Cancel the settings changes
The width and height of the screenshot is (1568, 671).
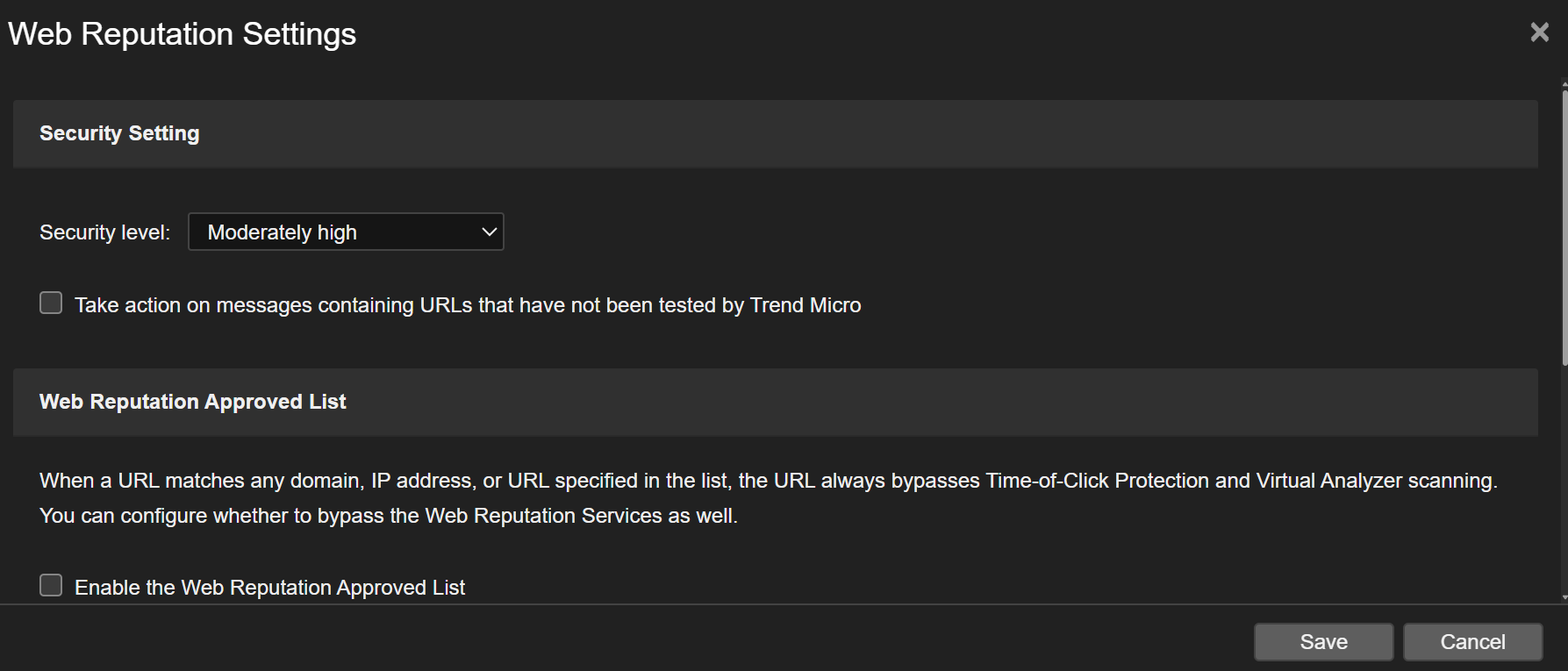[1472, 642]
